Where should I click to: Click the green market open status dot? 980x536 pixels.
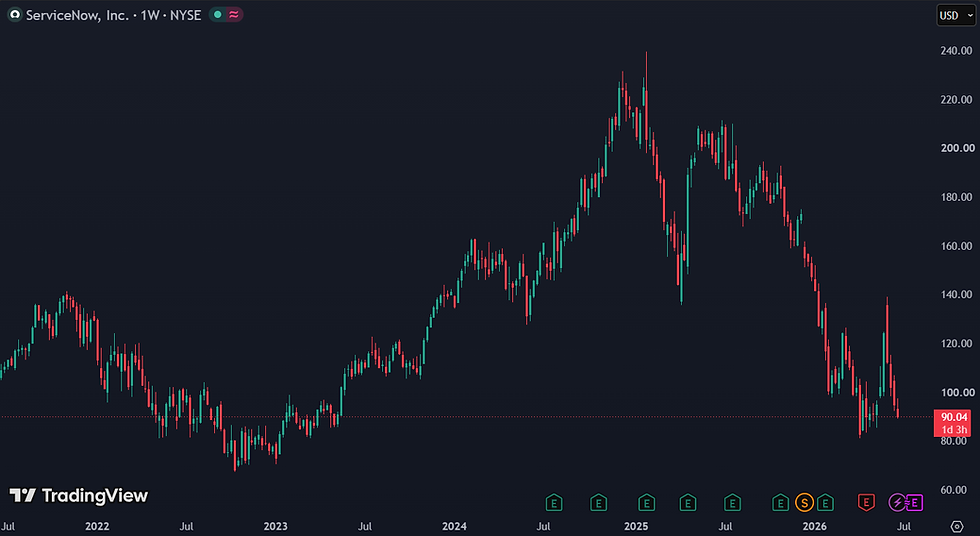coord(218,15)
